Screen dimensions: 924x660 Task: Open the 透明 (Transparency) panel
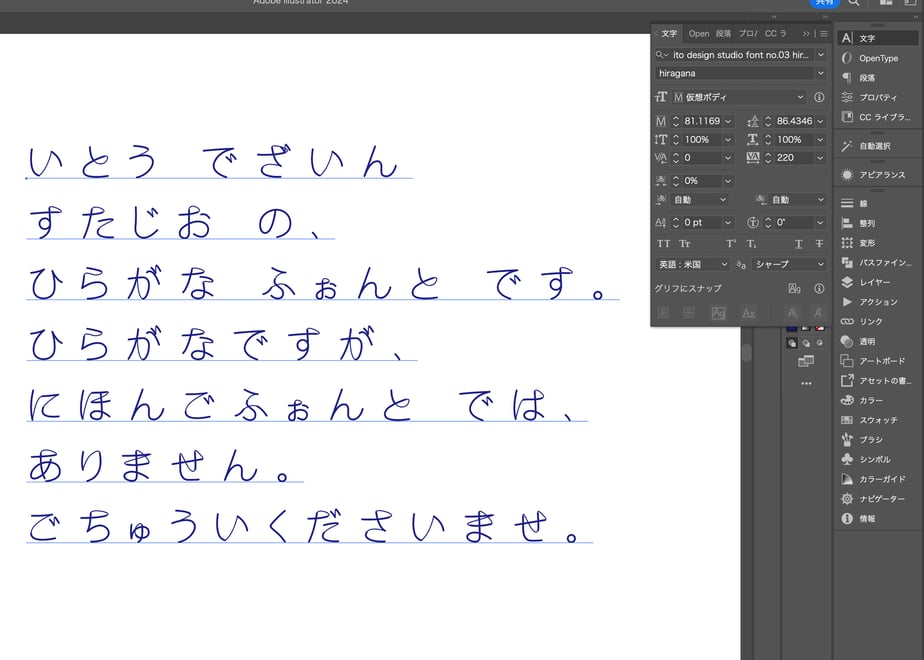[877, 341]
